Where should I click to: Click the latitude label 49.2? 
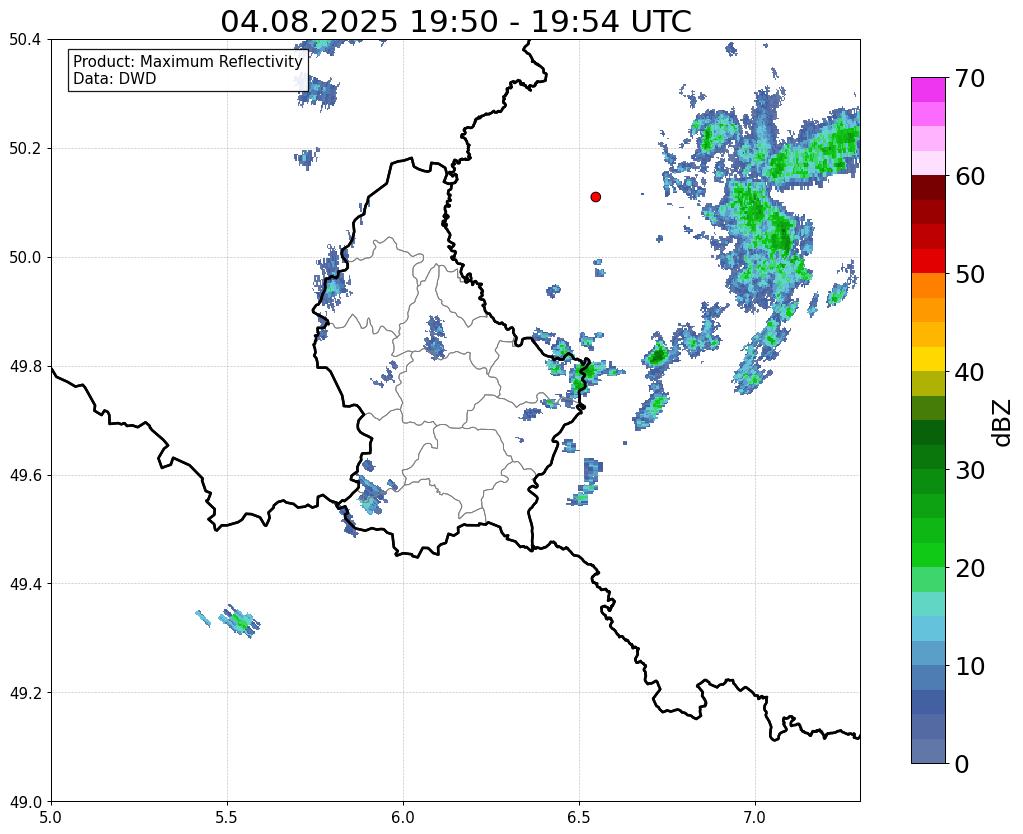(x=25, y=693)
